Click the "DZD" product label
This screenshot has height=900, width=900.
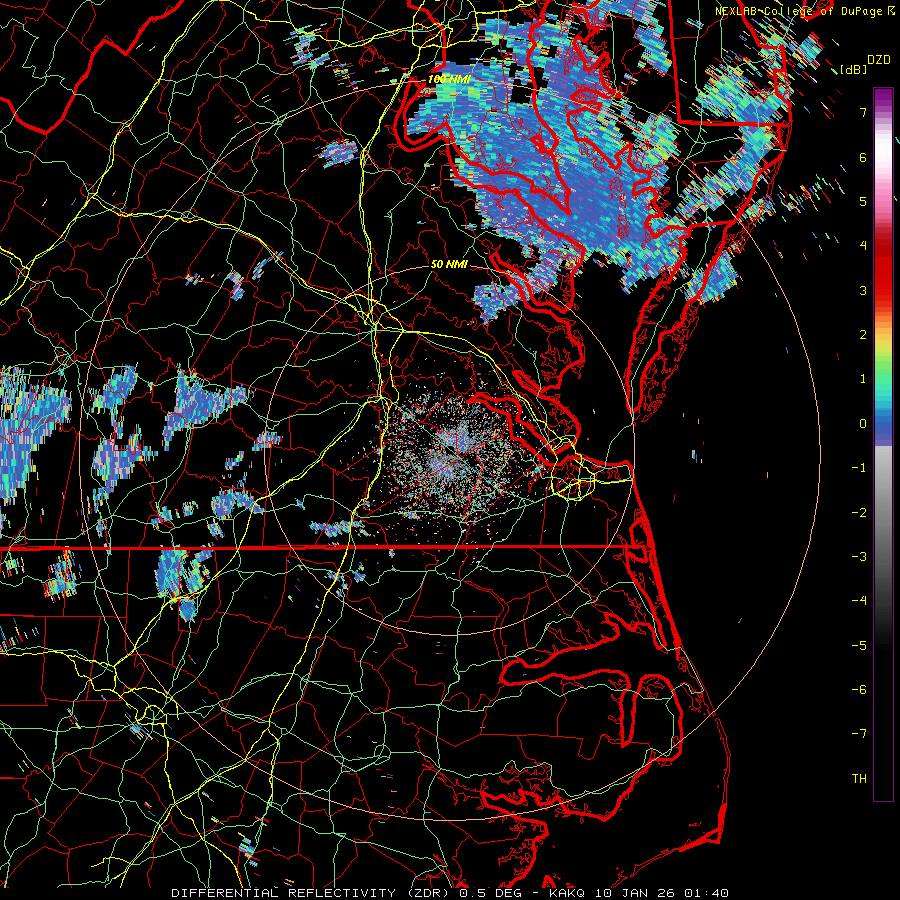pyautogui.click(x=879, y=60)
